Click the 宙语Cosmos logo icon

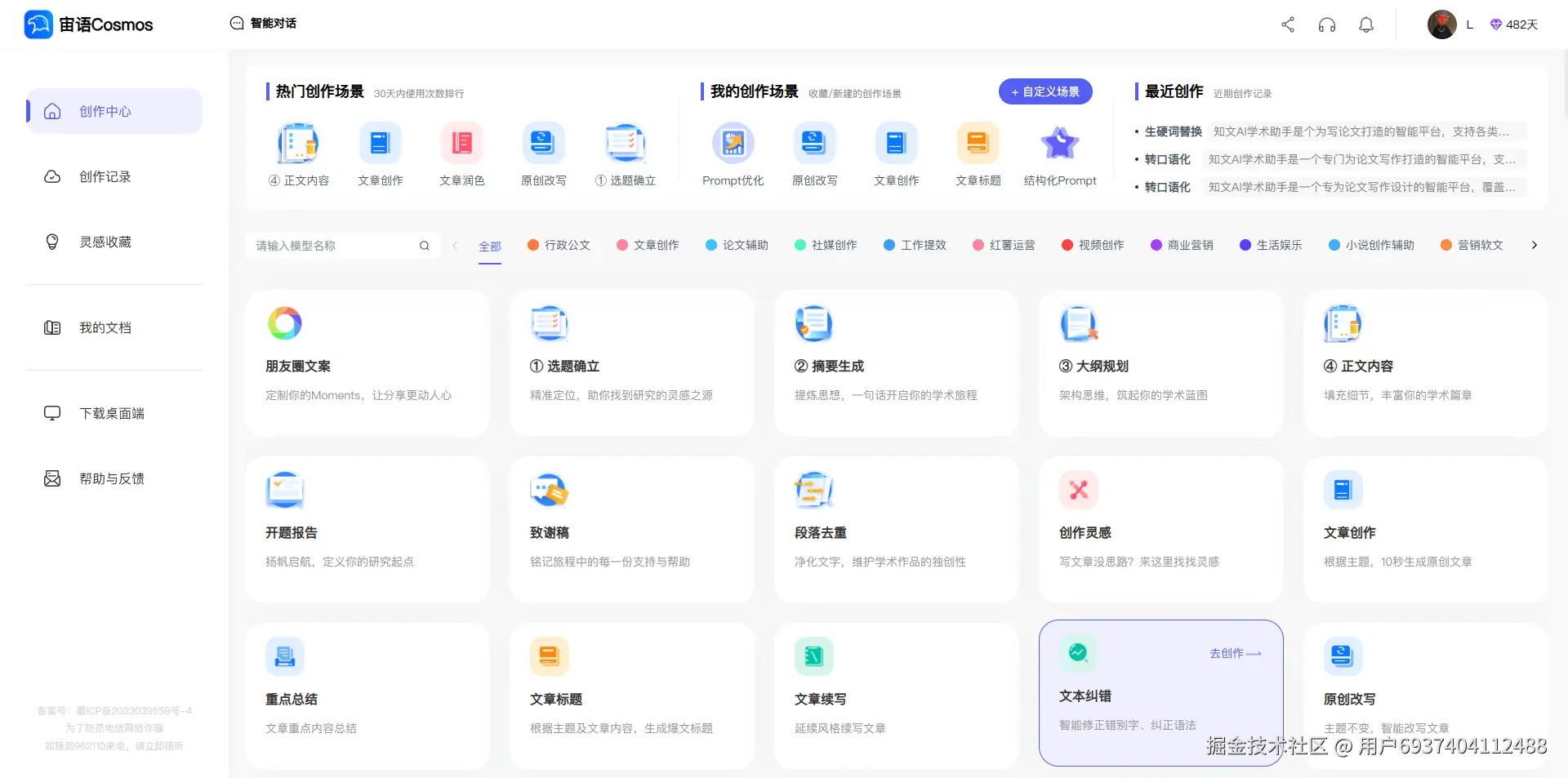point(38,24)
